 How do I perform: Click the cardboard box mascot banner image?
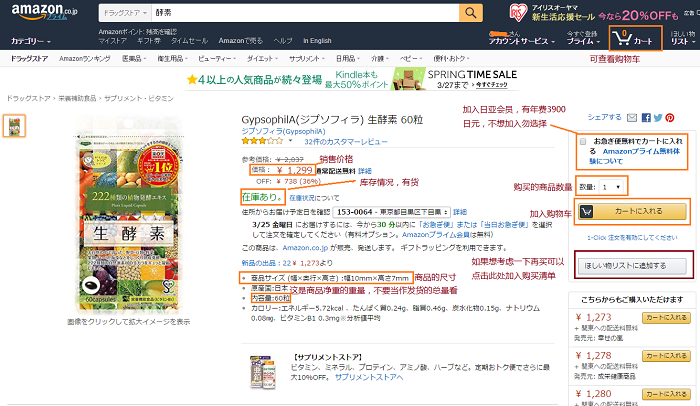408,80
